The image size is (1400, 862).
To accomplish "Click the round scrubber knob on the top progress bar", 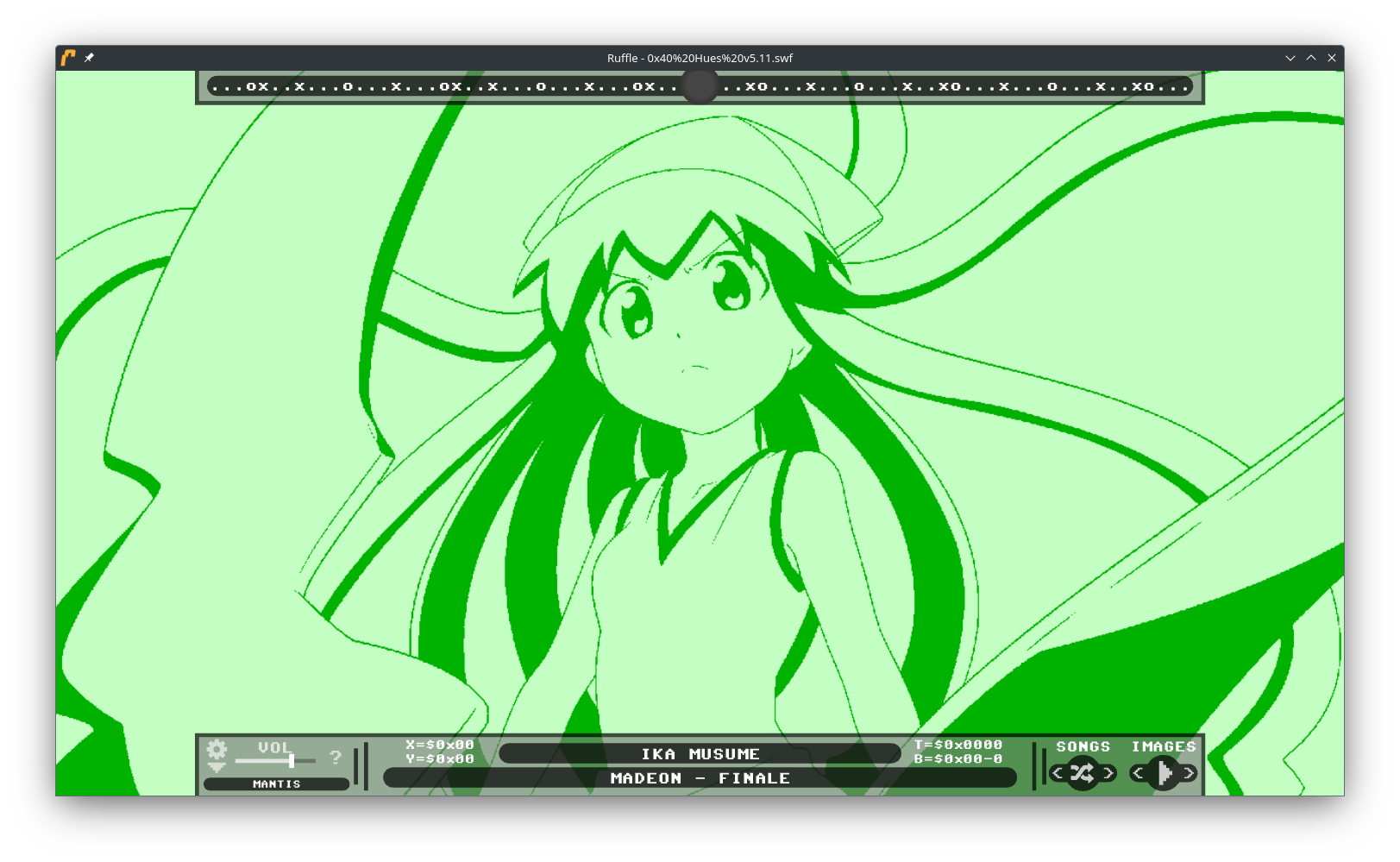I will tap(700, 86).
